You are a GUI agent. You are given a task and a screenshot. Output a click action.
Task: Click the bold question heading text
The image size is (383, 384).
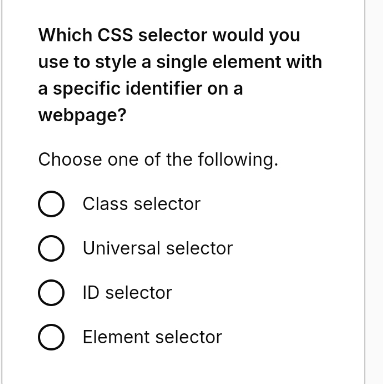tap(180, 75)
